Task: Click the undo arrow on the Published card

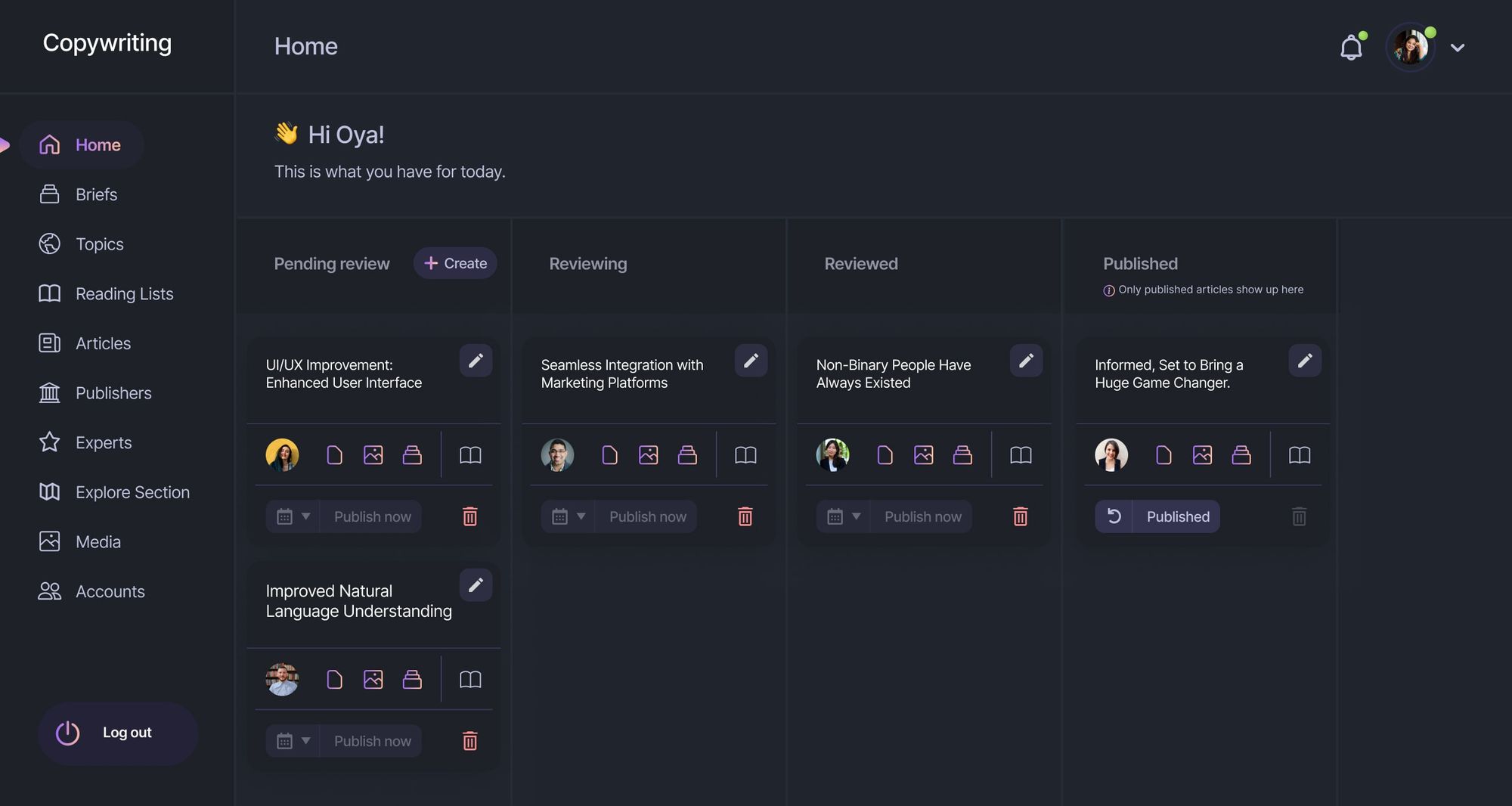Action: (1113, 516)
